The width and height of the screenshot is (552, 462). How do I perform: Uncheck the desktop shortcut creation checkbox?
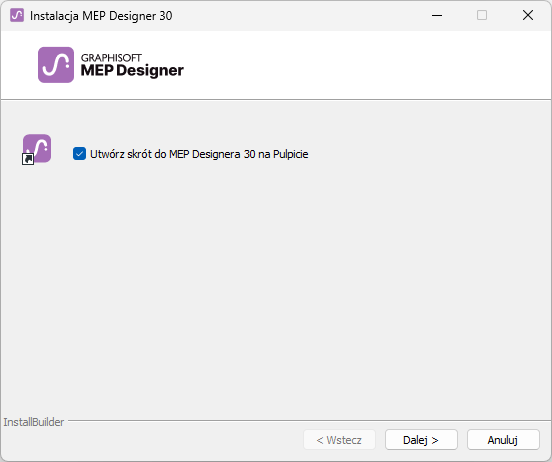click(79, 154)
